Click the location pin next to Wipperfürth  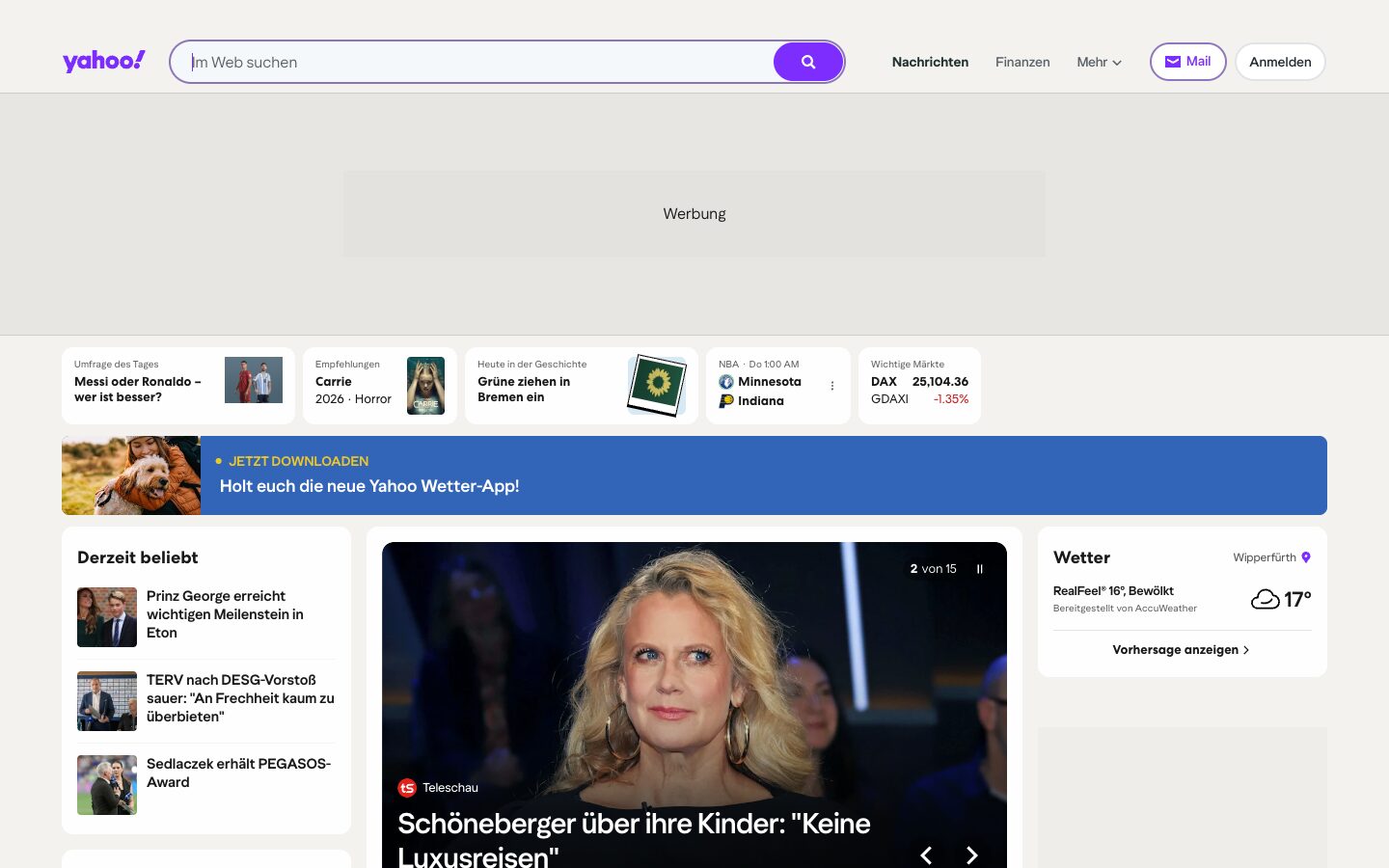pos(1306,557)
